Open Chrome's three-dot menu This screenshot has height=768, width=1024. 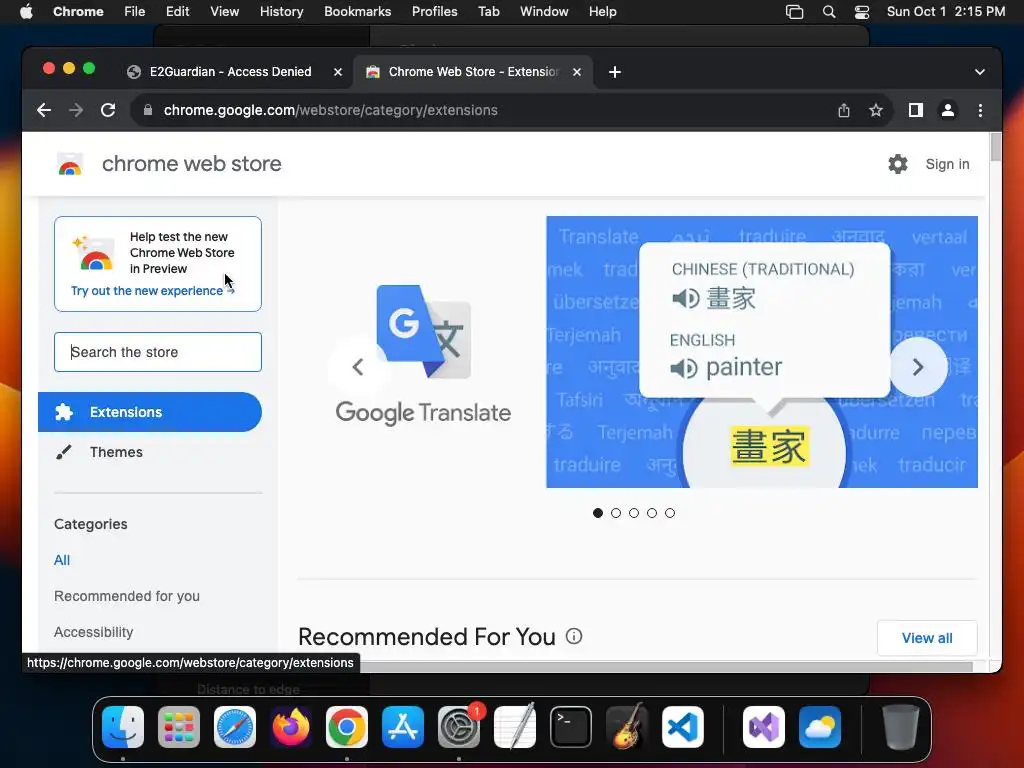pos(980,110)
